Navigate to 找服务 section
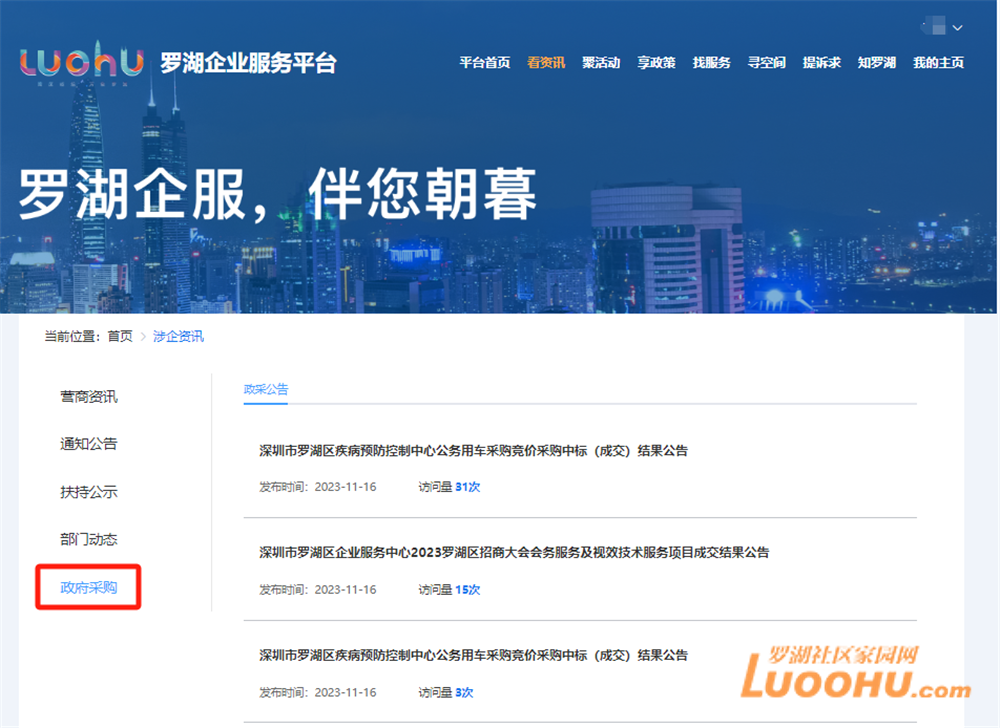 click(711, 62)
